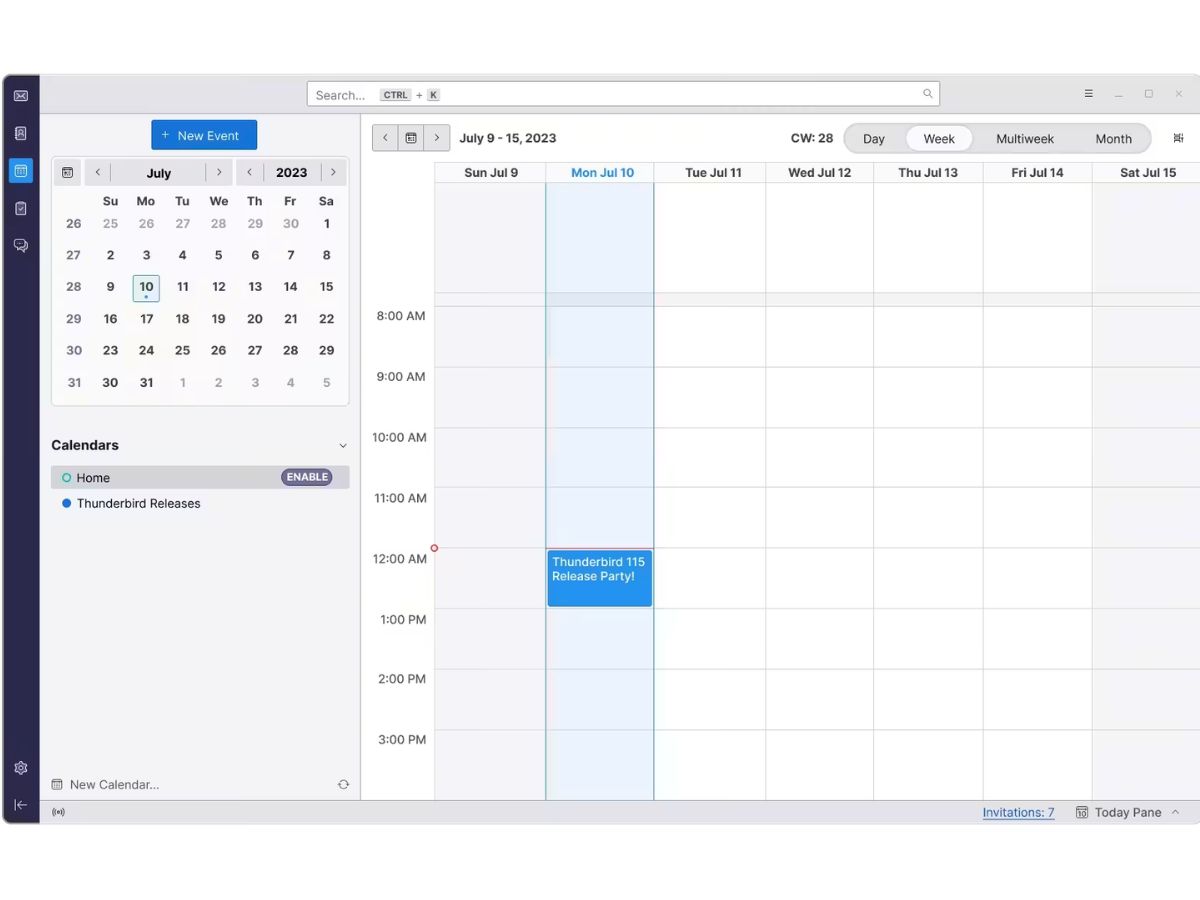
Task: Click the search magnifier icon
Action: pos(927,94)
